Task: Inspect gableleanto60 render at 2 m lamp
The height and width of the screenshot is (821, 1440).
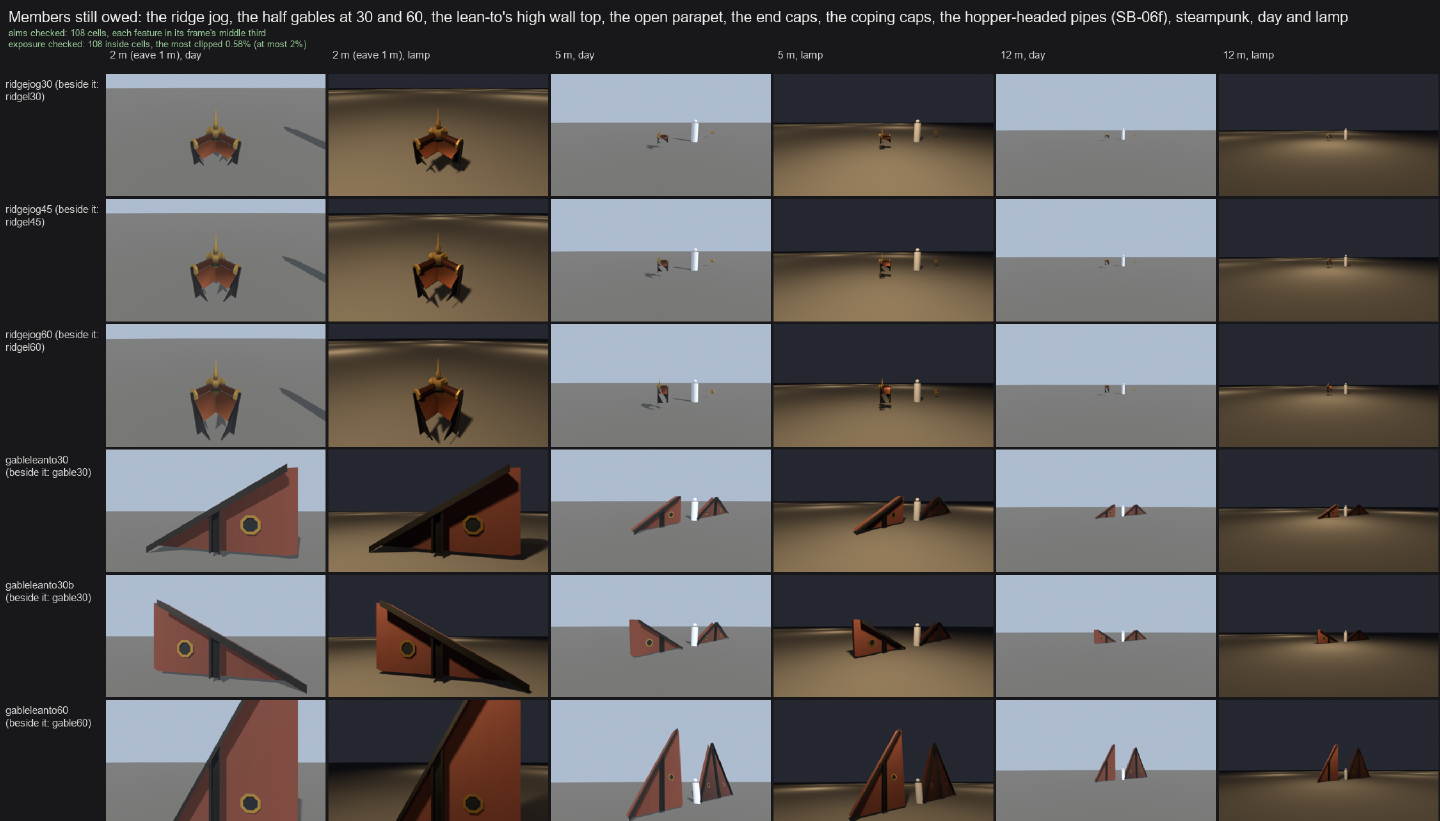Action: (438, 760)
